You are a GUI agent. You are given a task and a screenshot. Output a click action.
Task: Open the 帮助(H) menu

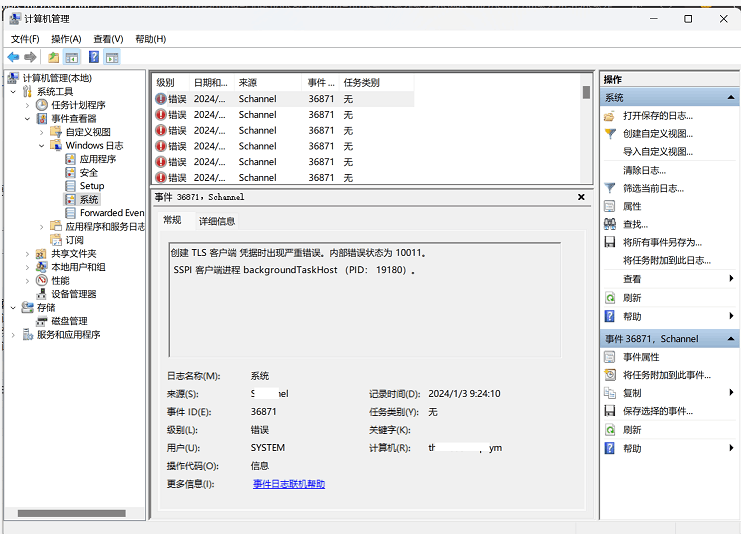point(151,39)
